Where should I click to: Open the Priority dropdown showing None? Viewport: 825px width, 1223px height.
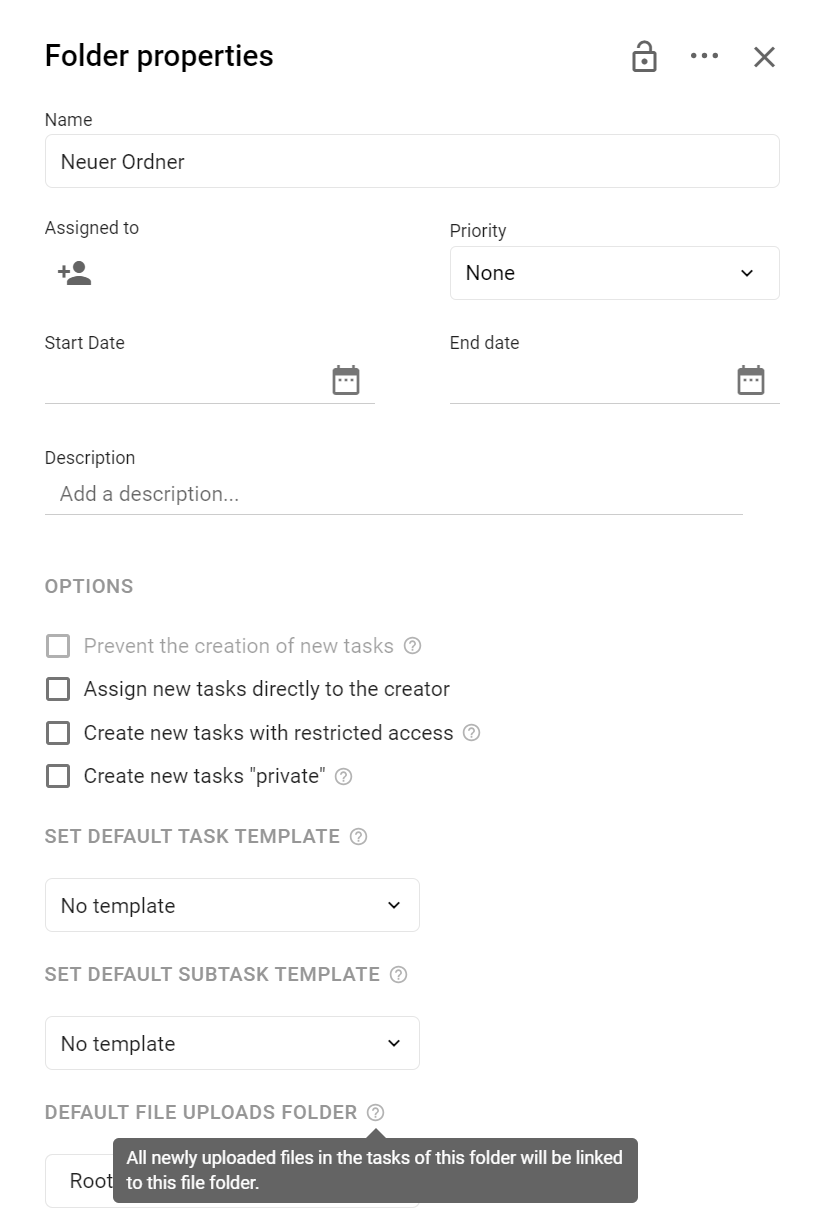tap(615, 273)
